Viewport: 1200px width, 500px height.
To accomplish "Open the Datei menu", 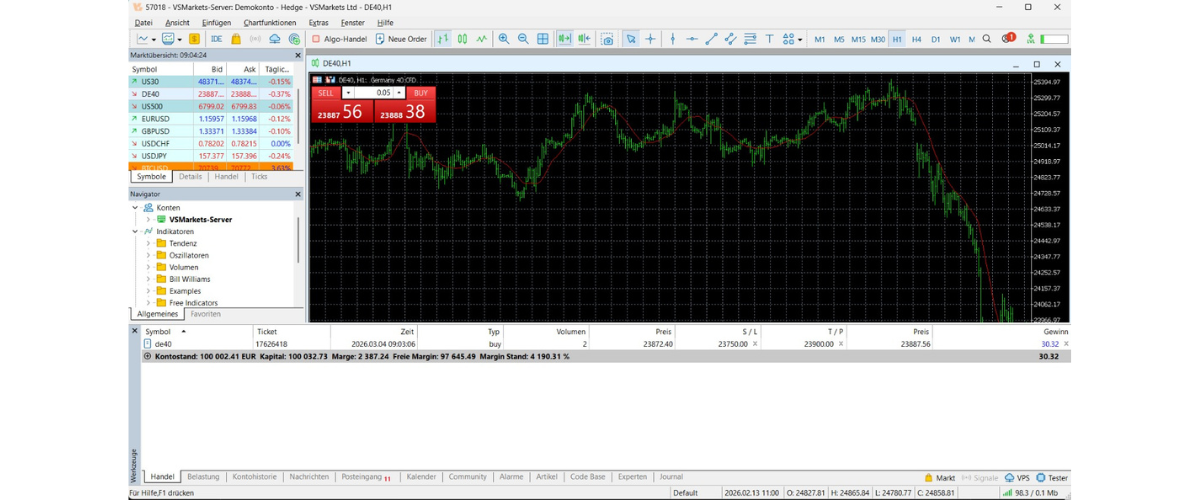I will (x=143, y=22).
